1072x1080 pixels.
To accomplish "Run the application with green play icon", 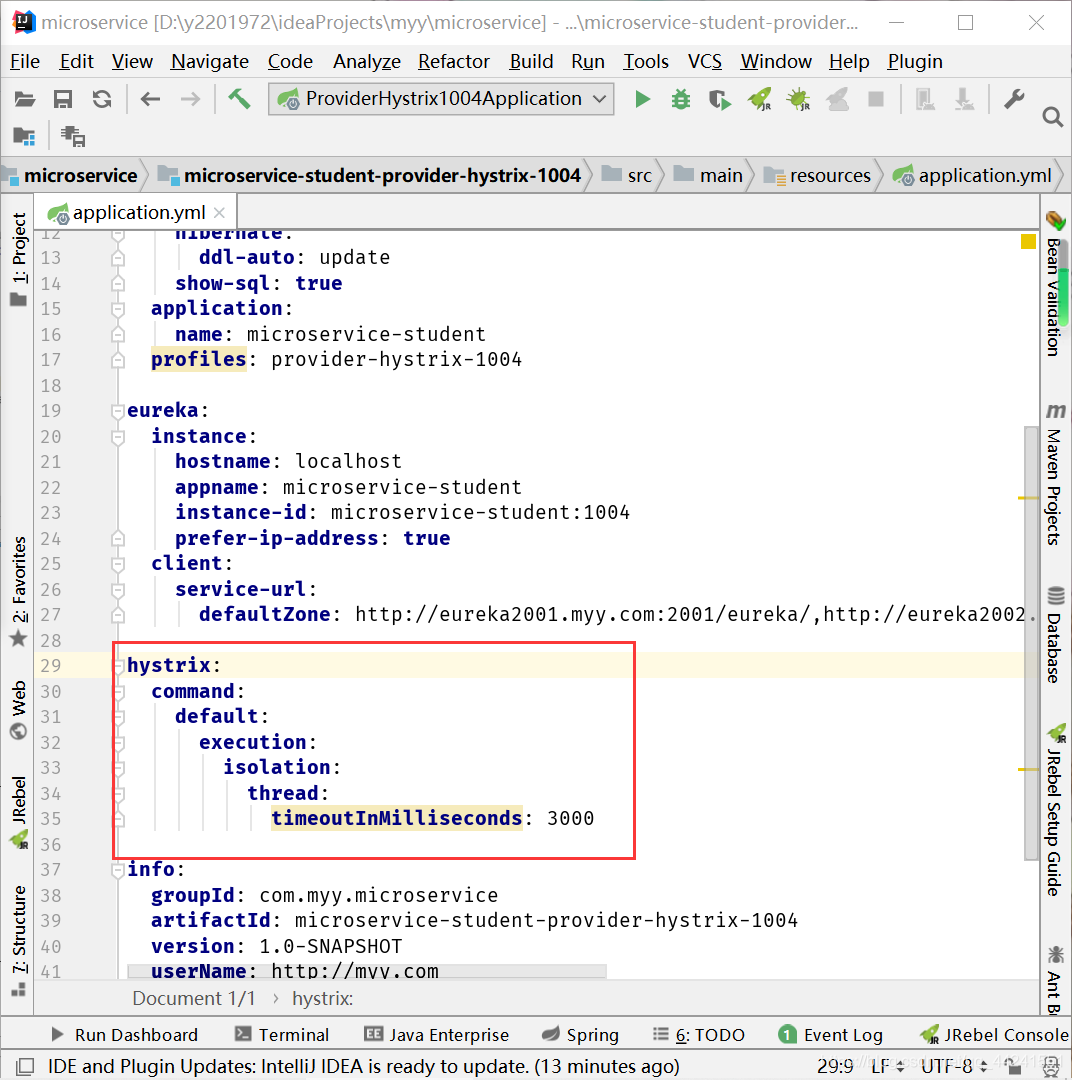I will (x=642, y=99).
